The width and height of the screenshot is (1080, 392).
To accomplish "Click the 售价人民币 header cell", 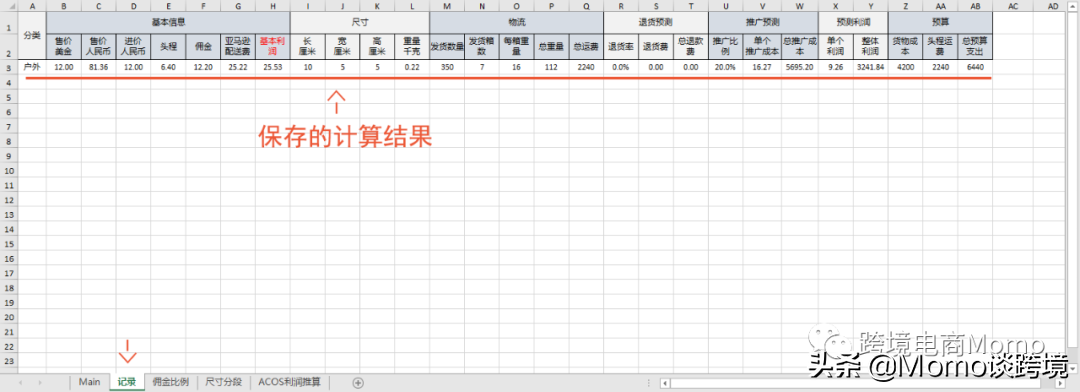I will 98,46.
